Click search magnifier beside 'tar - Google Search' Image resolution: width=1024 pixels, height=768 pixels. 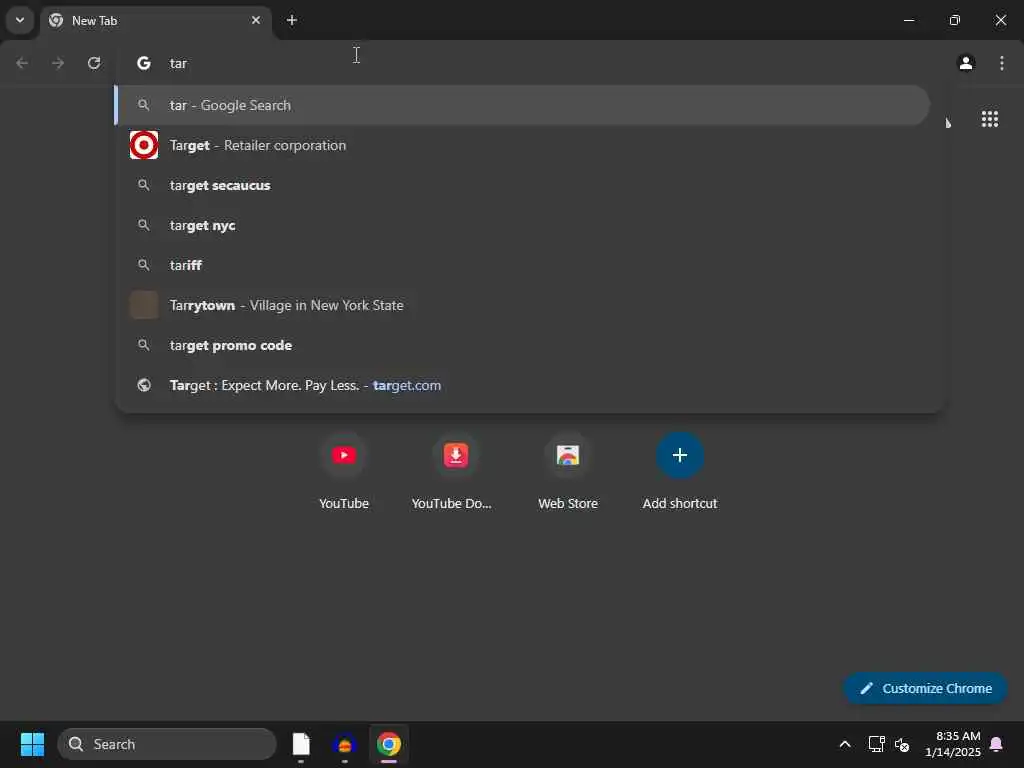tap(144, 105)
